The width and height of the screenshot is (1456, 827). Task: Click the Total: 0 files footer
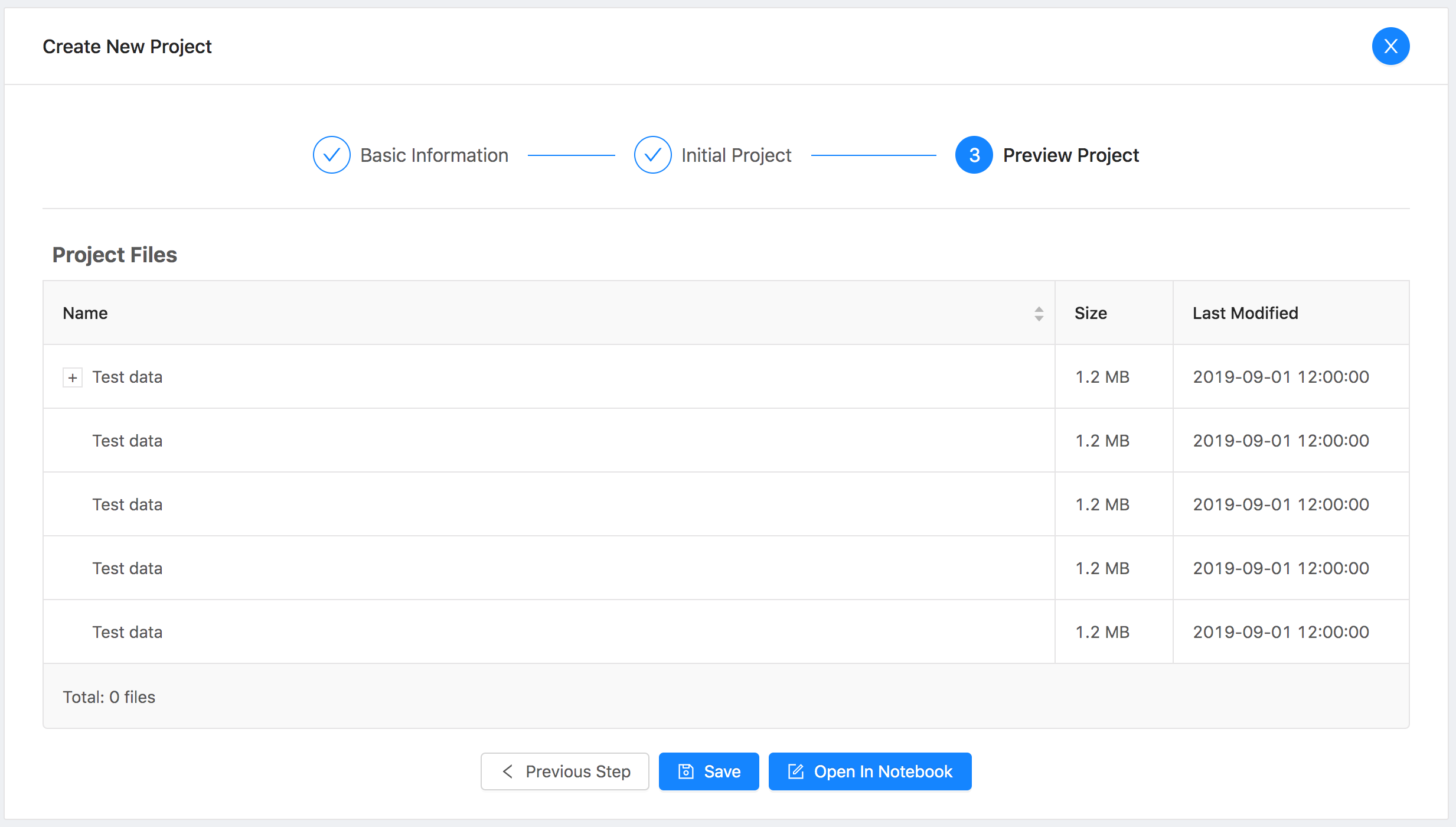[x=109, y=696]
